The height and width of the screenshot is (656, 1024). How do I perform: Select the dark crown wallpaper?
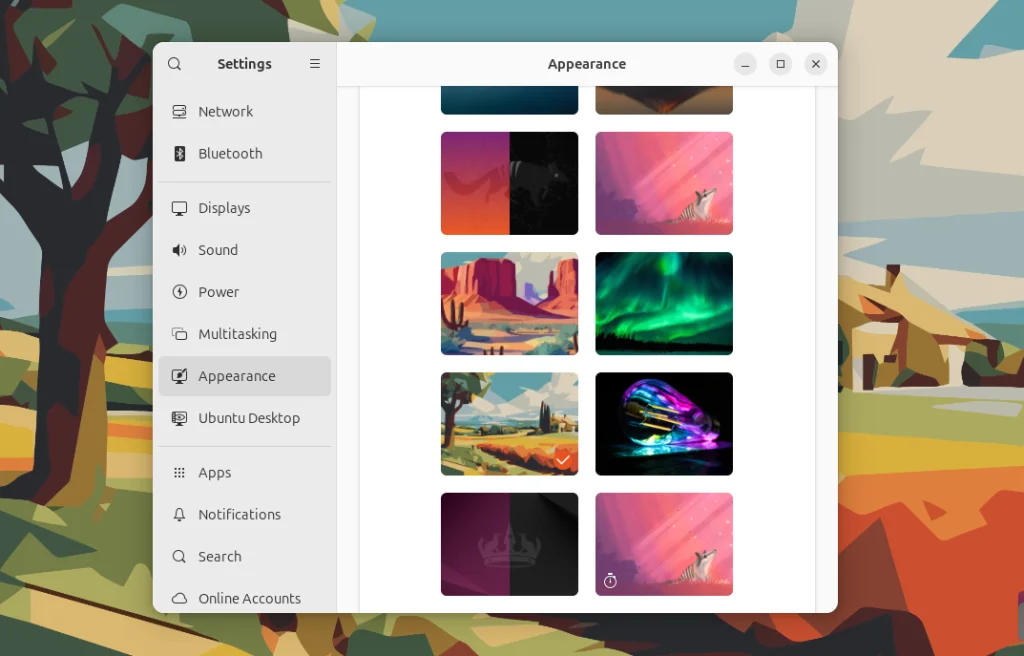(509, 544)
